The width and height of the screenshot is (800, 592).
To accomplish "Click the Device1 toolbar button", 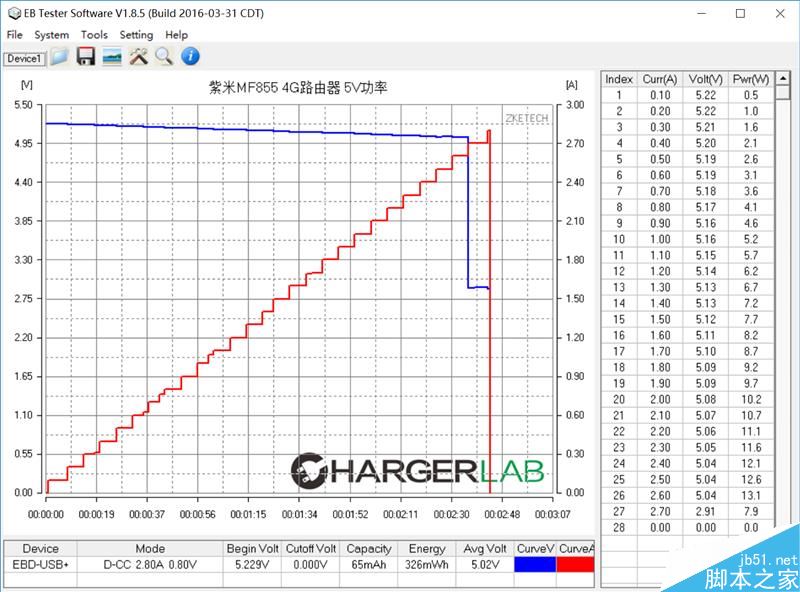I will (24, 59).
